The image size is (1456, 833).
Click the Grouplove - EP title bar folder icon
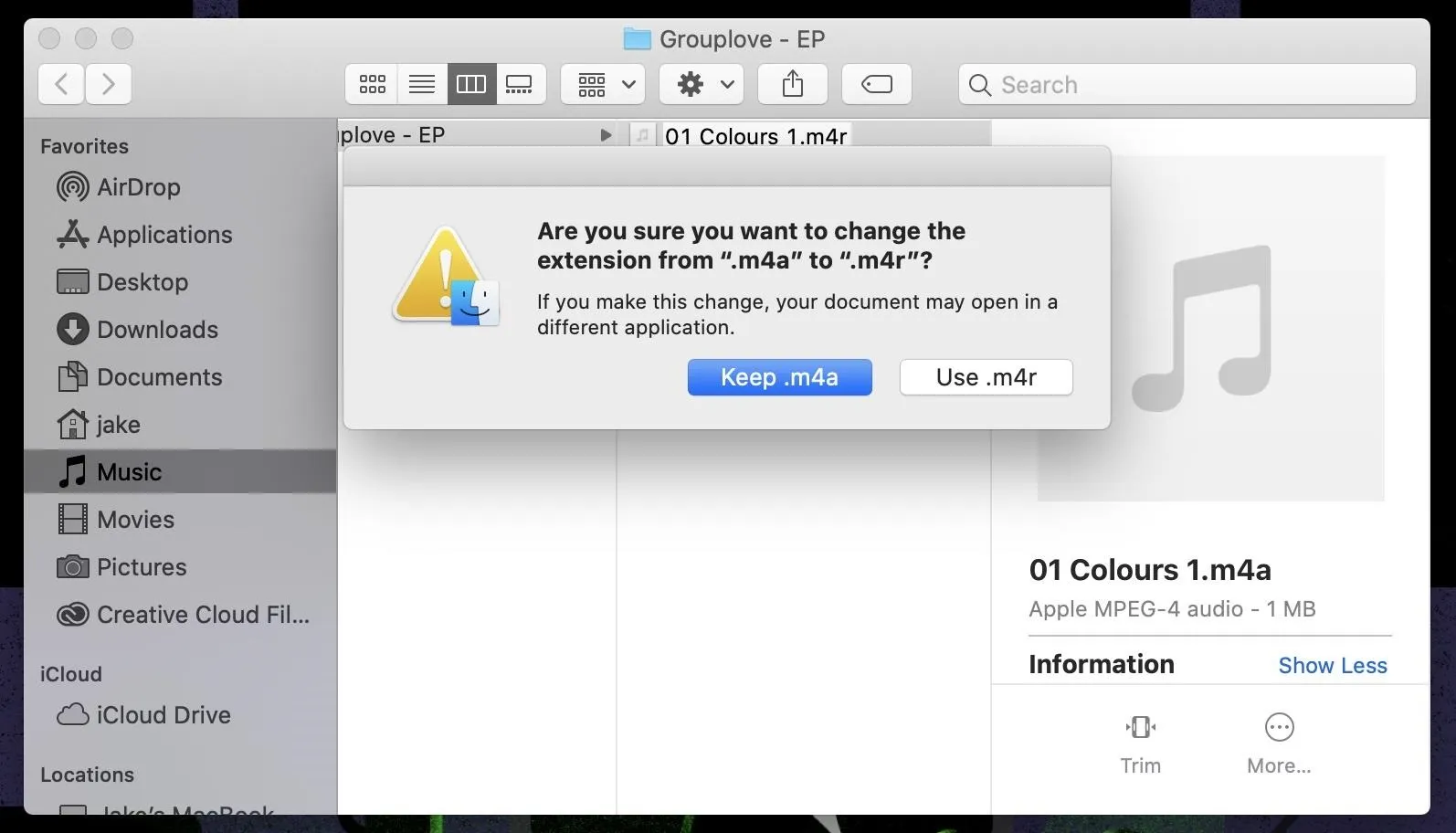coord(637,39)
